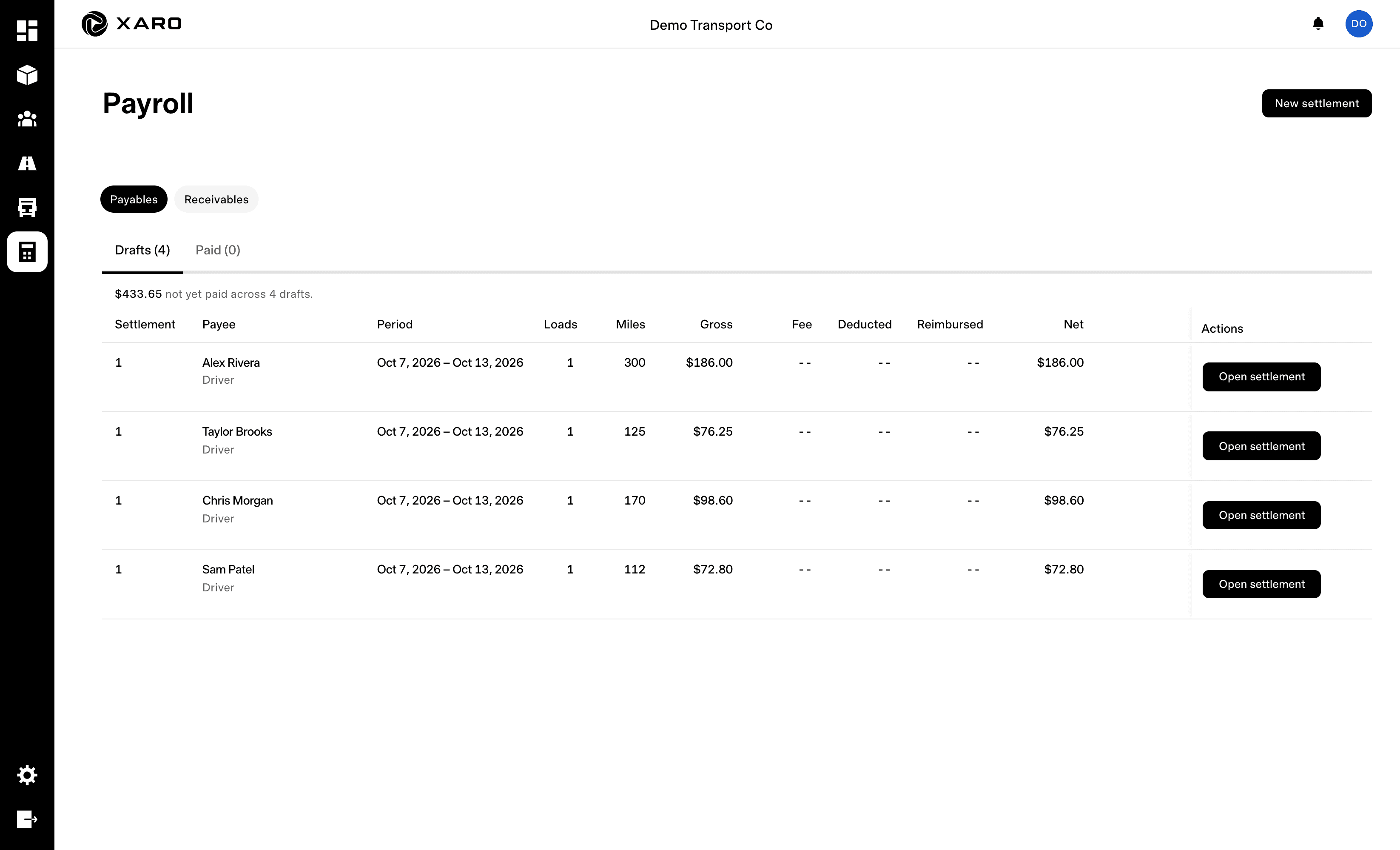Screen dimensions: 1400x850
Task: Open settlement for Chris Morgan
Action: (x=1261, y=515)
